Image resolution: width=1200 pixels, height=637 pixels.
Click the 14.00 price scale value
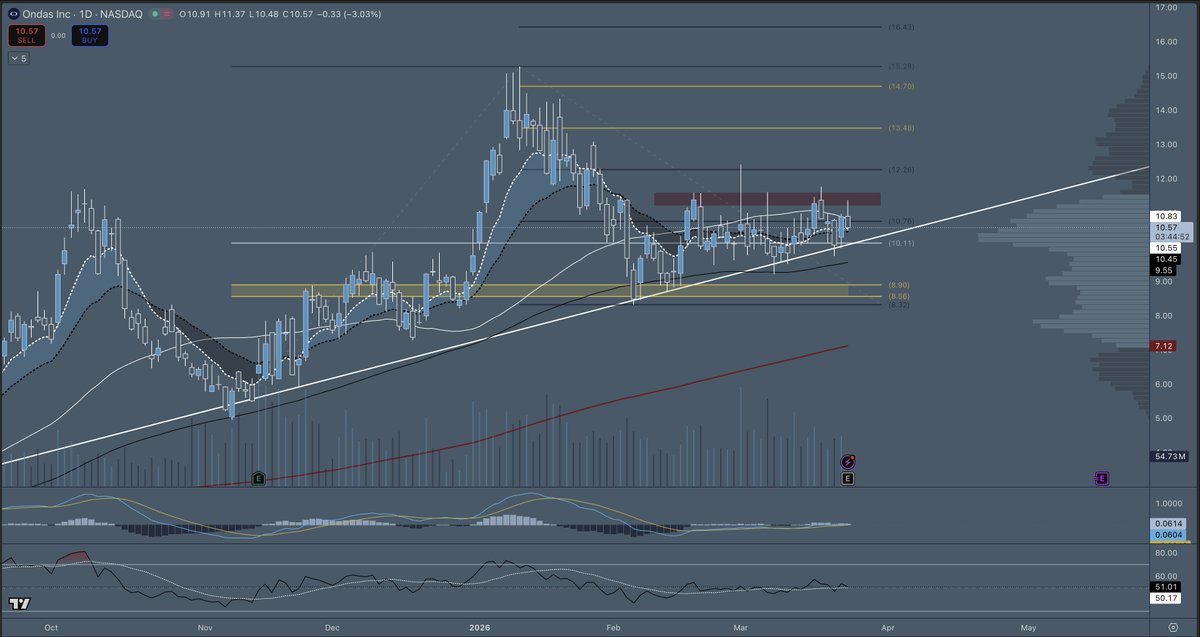tap(1166, 110)
